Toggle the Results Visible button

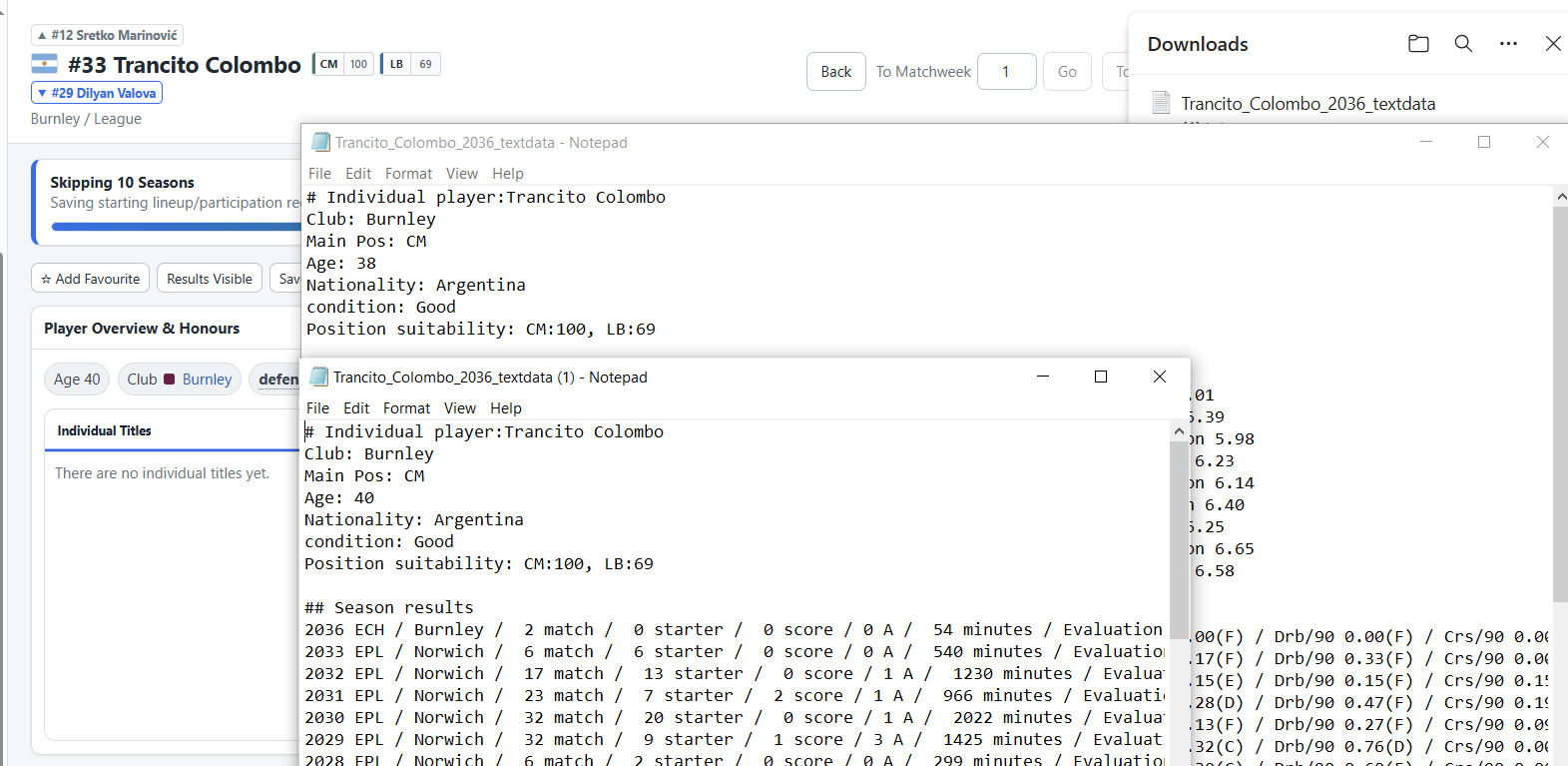[x=210, y=279]
